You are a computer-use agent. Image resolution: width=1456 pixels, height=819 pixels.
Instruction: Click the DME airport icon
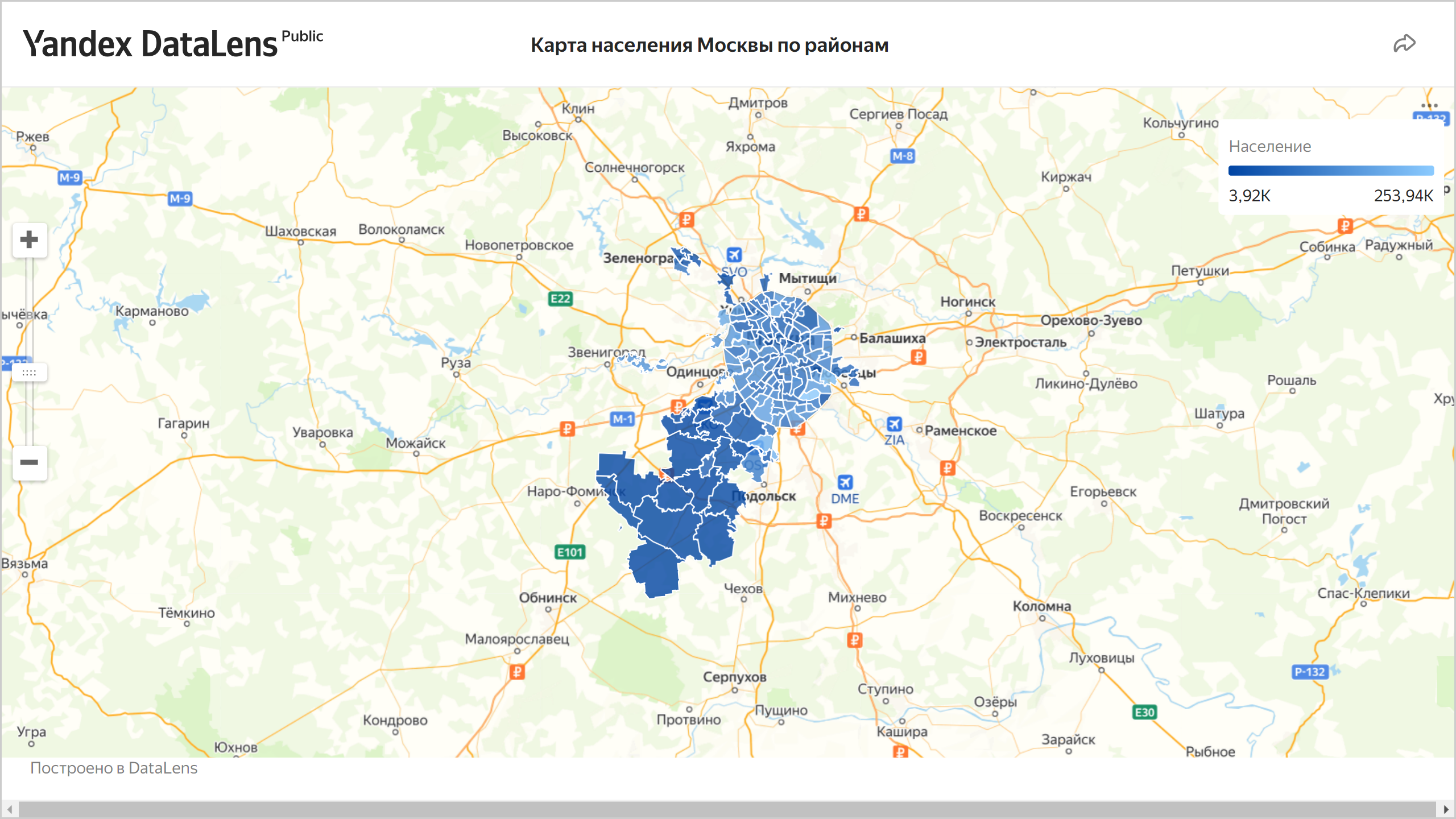845,482
